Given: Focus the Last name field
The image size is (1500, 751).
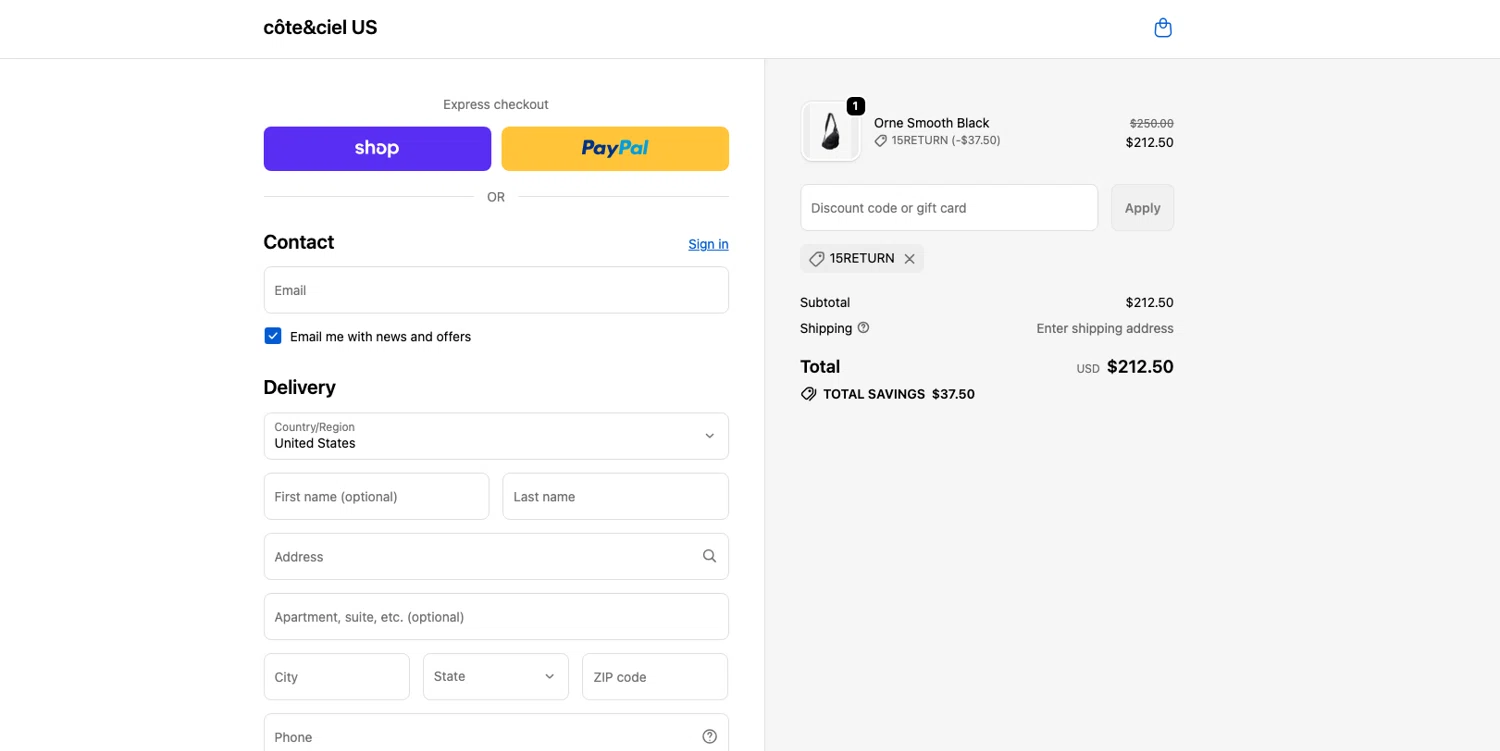Looking at the screenshot, I should [615, 497].
